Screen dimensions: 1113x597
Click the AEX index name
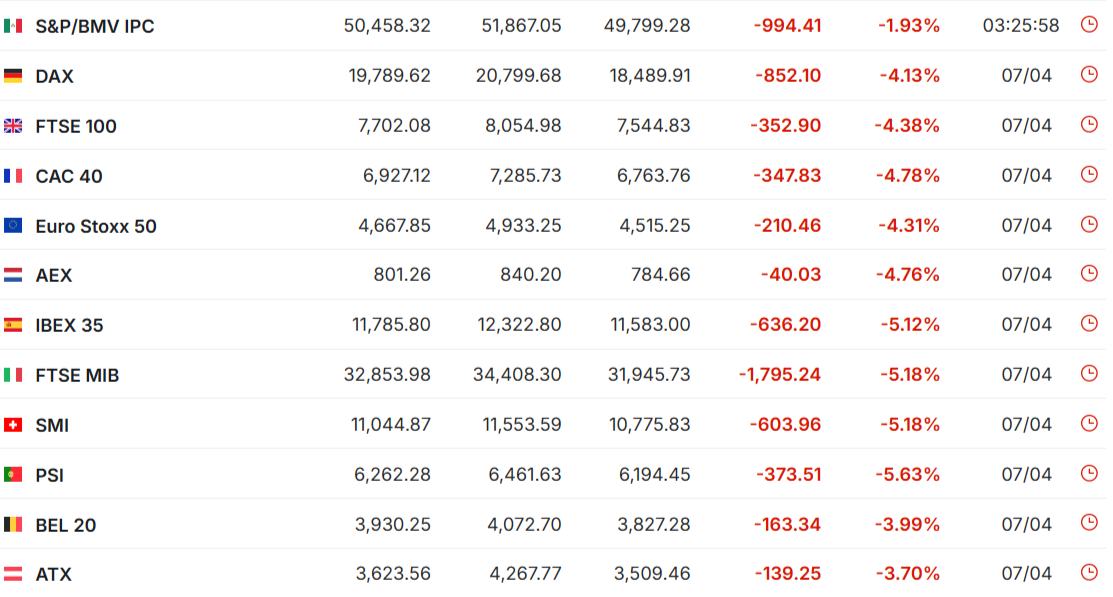(x=54, y=275)
